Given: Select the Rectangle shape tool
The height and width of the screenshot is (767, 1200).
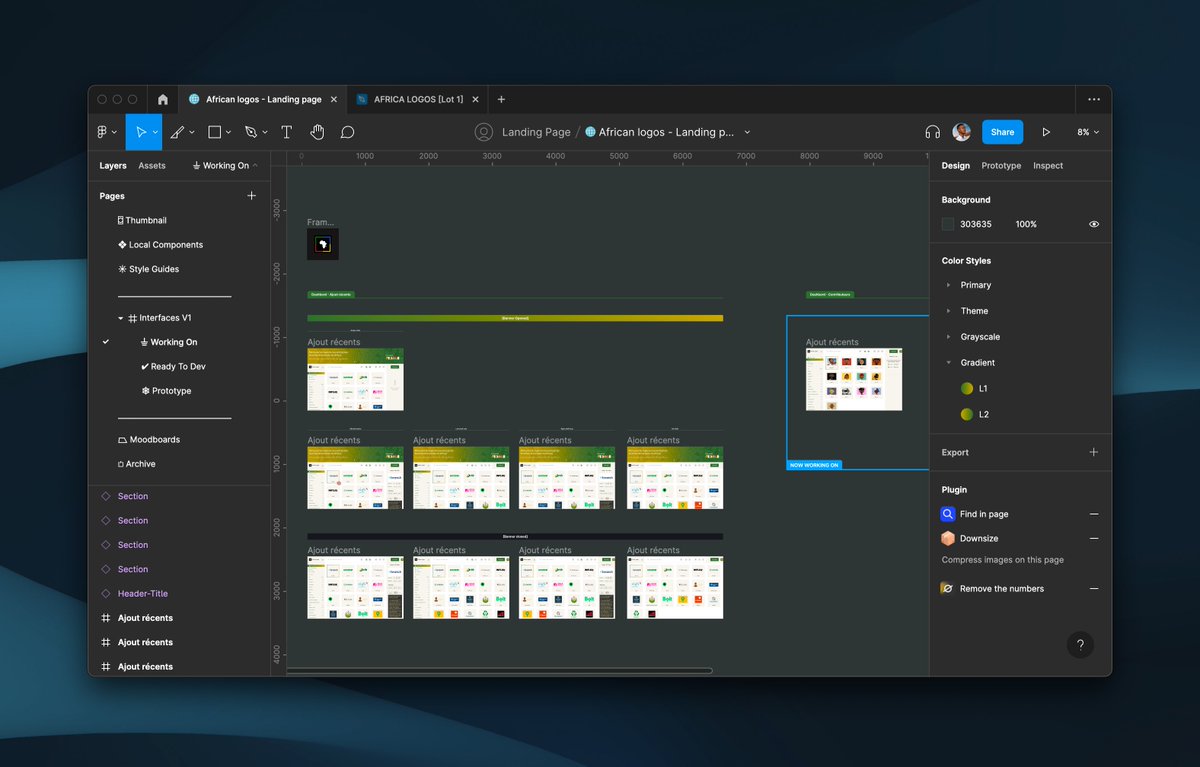Looking at the screenshot, I should pyautogui.click(x=214, y=132).
